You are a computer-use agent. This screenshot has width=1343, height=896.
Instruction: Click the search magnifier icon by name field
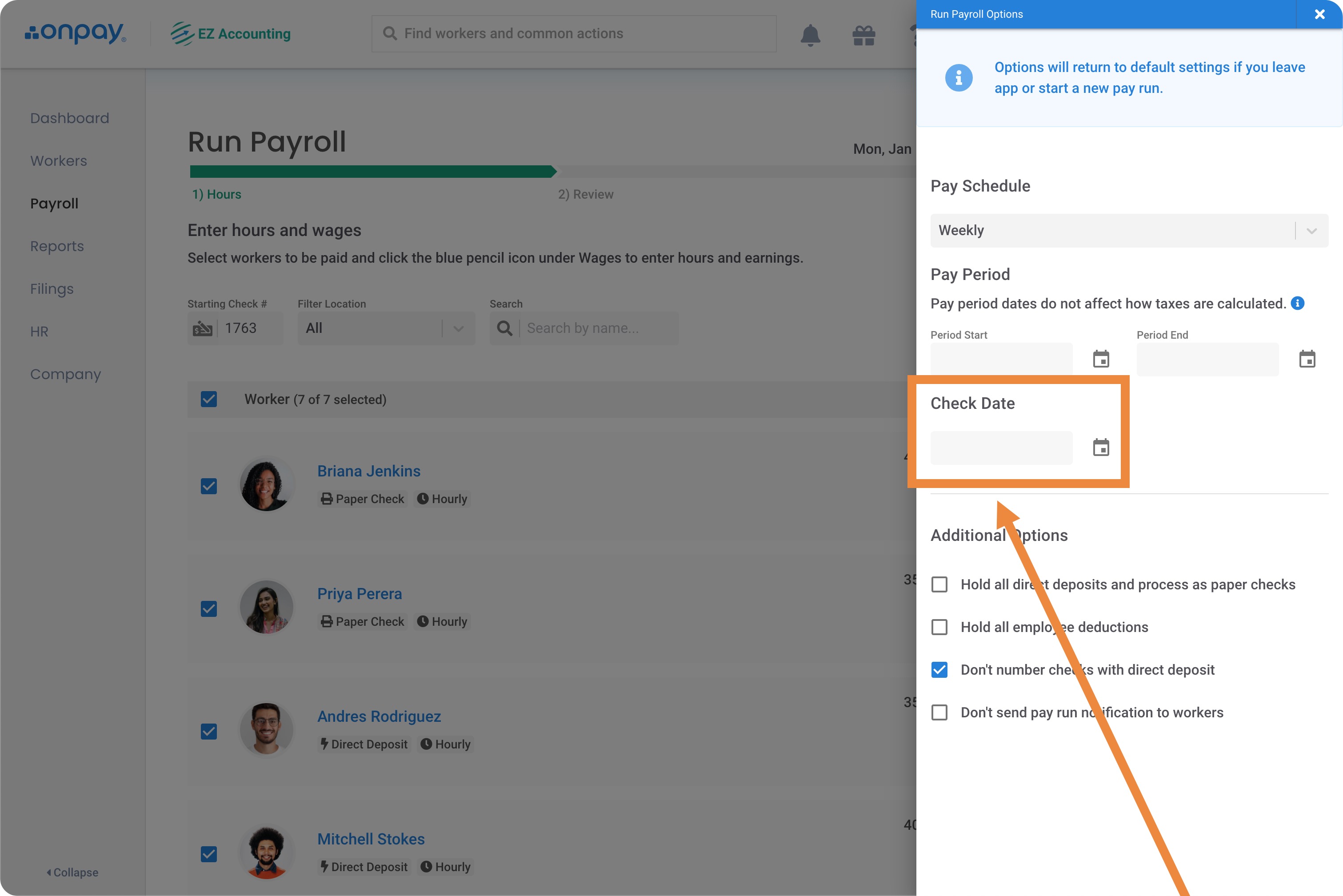tap(504, 328)
